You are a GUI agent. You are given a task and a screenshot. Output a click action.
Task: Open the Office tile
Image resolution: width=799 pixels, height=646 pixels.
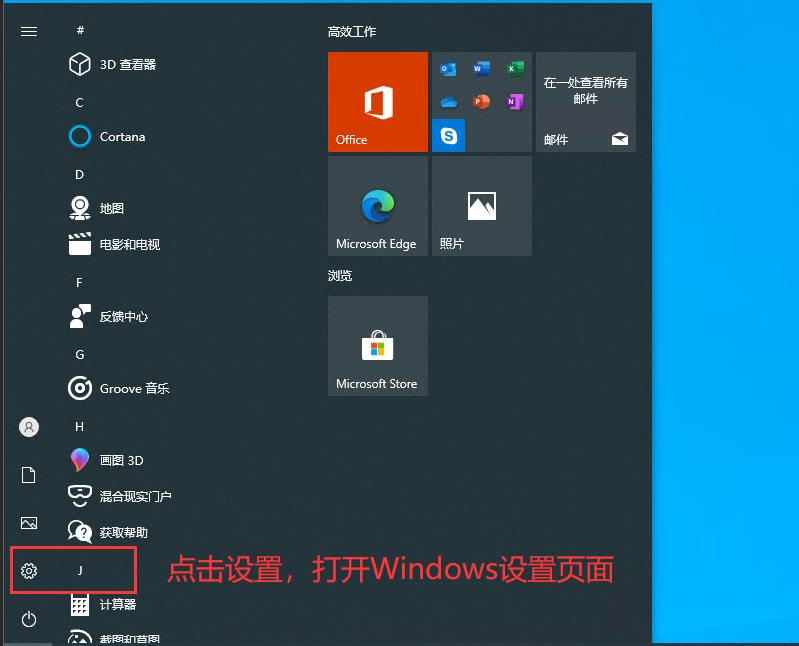[378, 102]
